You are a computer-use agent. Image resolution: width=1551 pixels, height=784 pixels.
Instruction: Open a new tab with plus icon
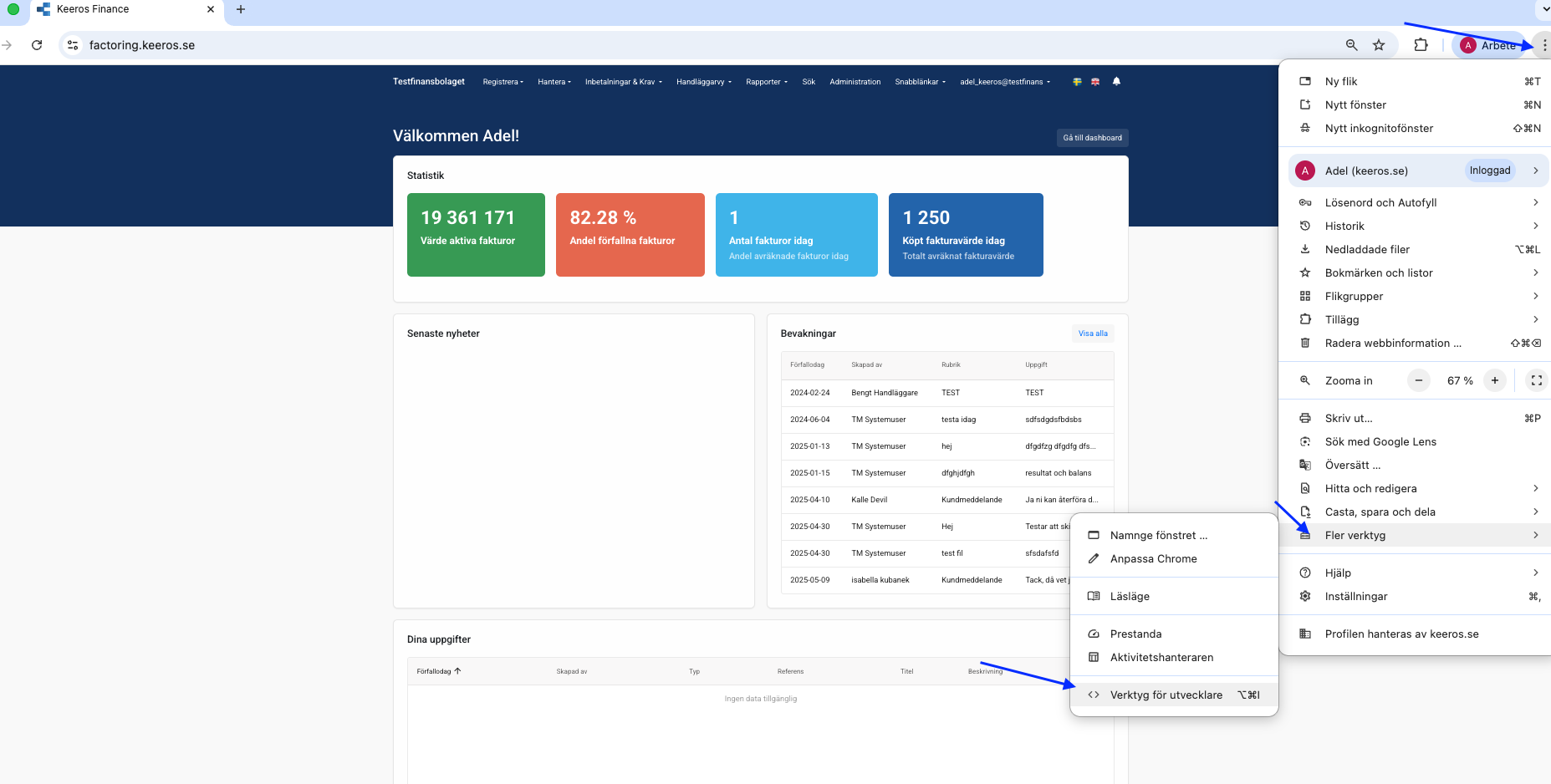coord(241,9)
